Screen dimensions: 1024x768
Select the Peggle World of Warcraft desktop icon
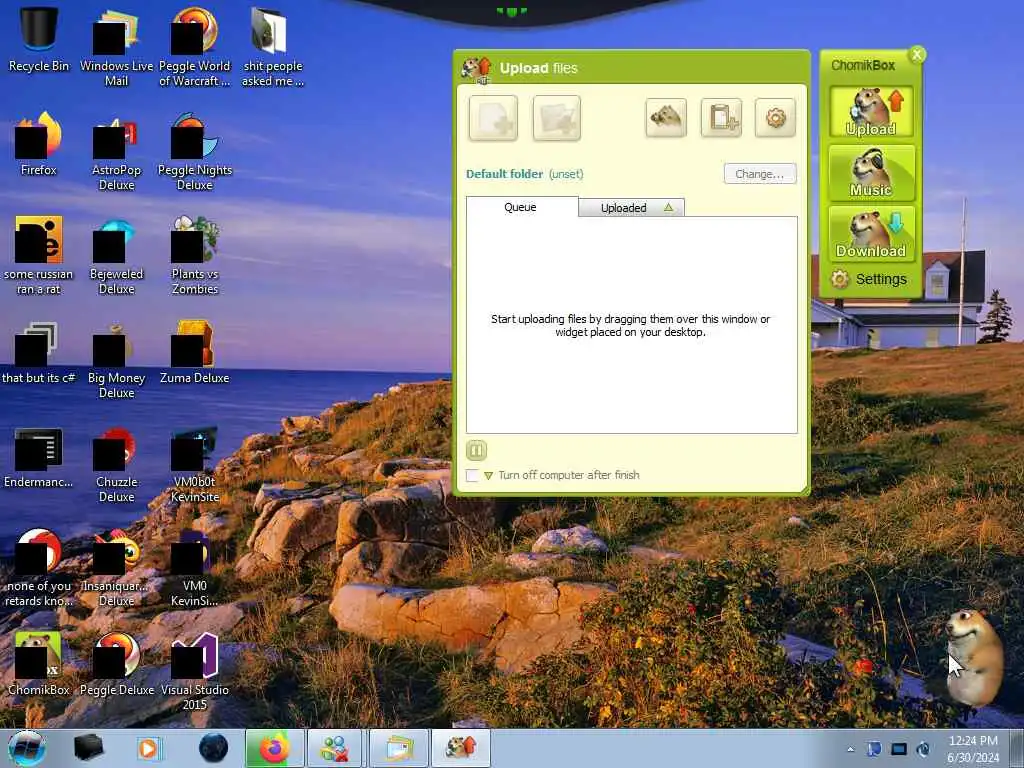tap(195, 46)
